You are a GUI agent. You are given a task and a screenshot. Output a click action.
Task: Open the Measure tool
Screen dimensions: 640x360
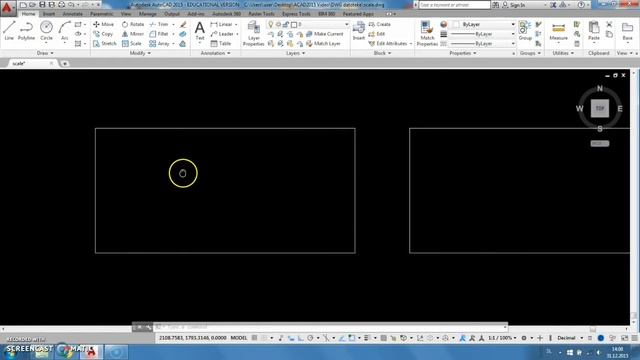coord(558,31)
